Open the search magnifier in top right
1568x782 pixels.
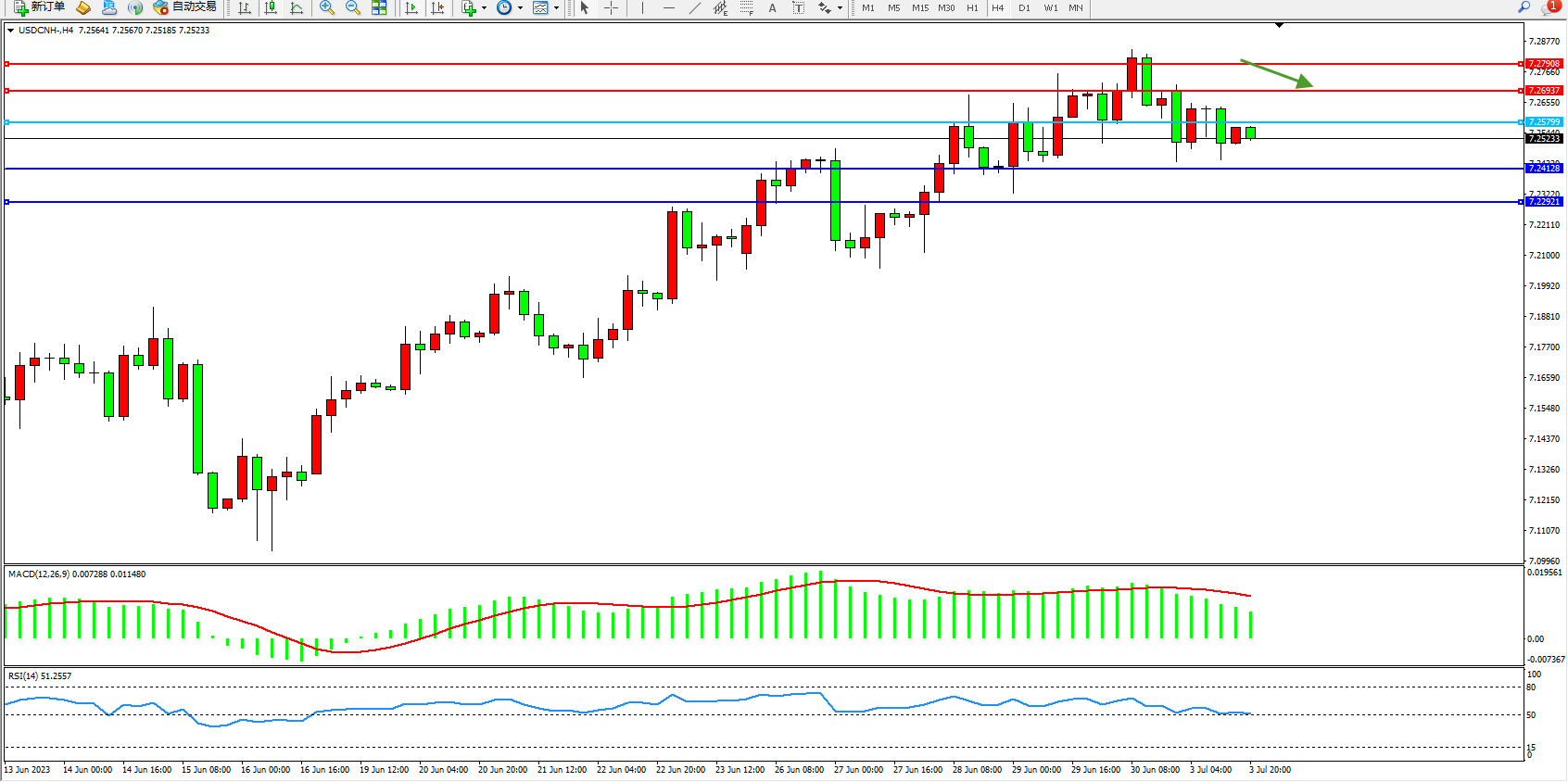click(1524, 7)
